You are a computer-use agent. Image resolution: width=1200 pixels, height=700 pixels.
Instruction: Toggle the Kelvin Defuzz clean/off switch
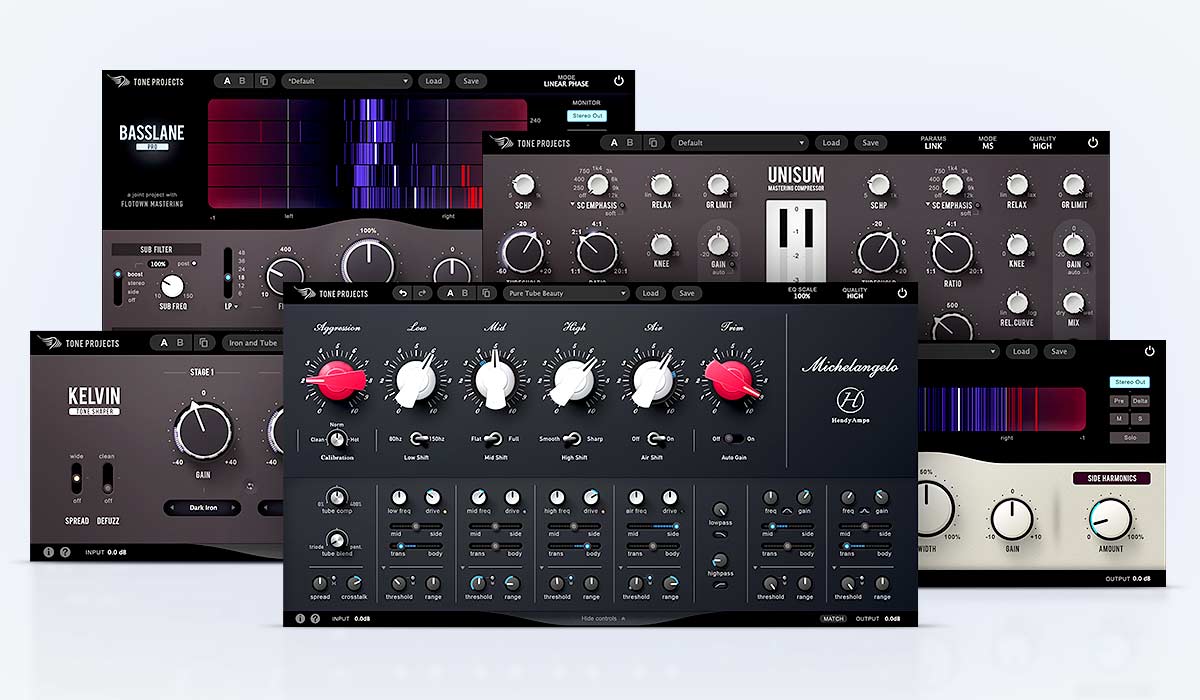(x=107, y=480)
